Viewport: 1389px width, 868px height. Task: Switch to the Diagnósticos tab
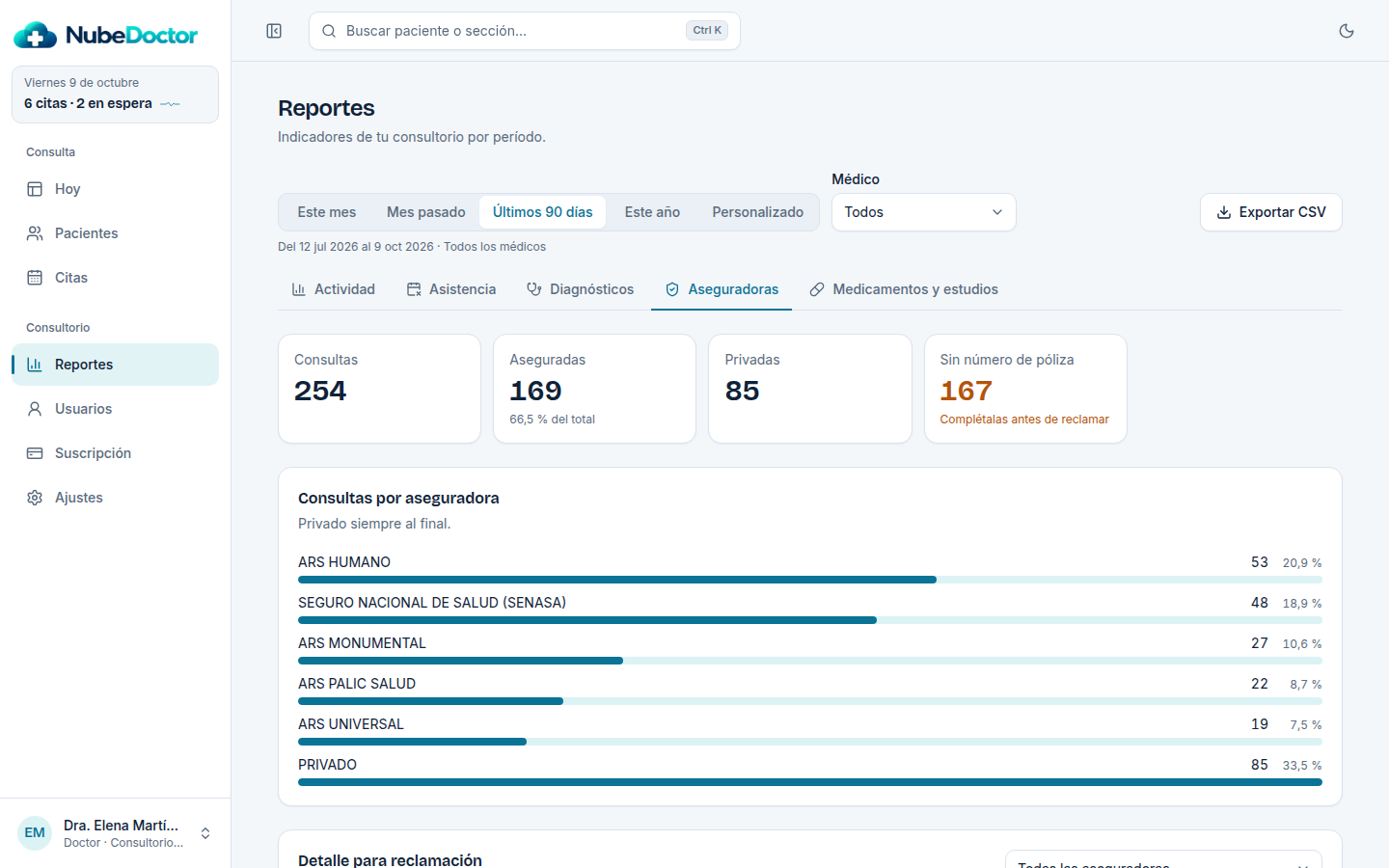click(581, 289)
